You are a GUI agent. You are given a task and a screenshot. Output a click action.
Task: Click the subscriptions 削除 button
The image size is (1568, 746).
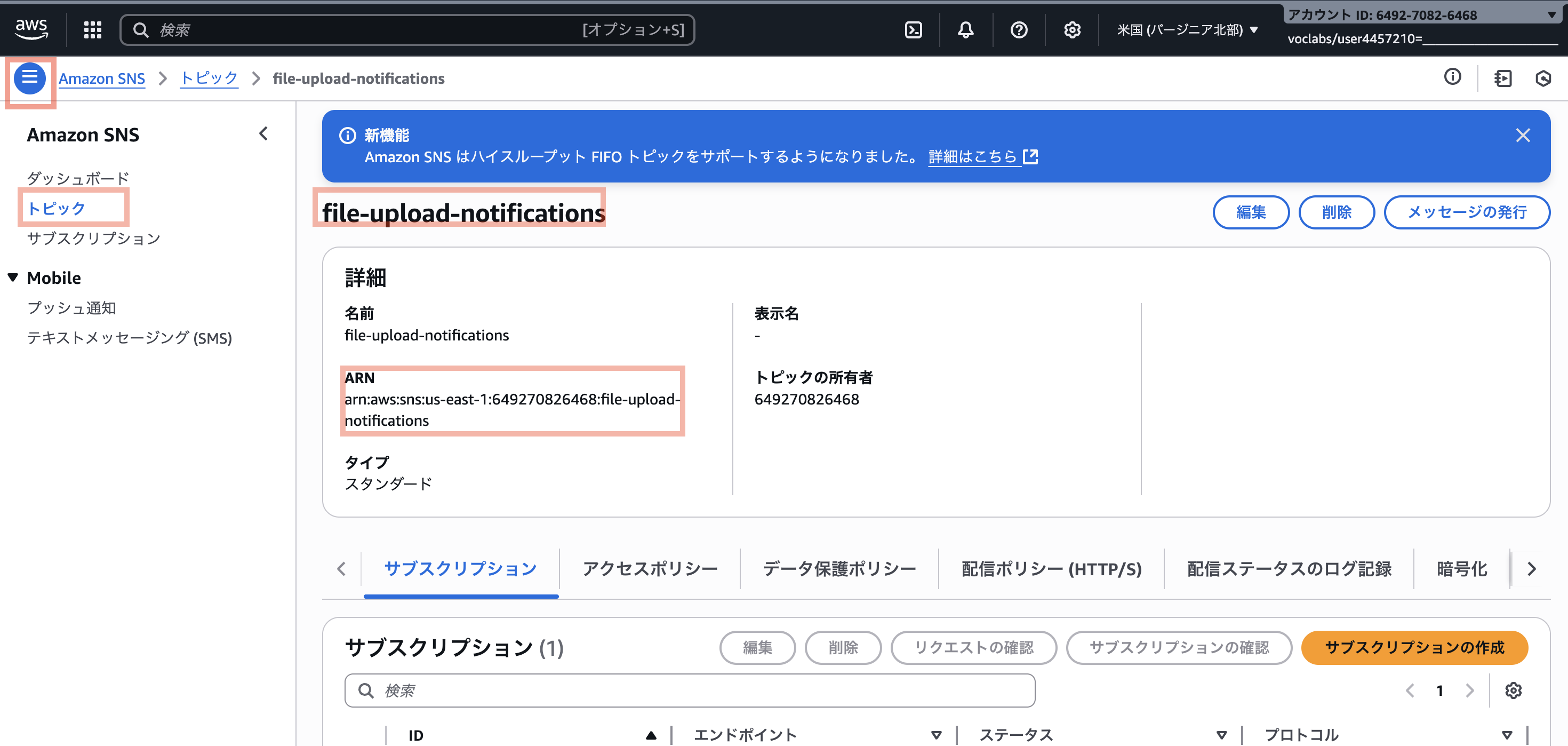click(843, 647)
